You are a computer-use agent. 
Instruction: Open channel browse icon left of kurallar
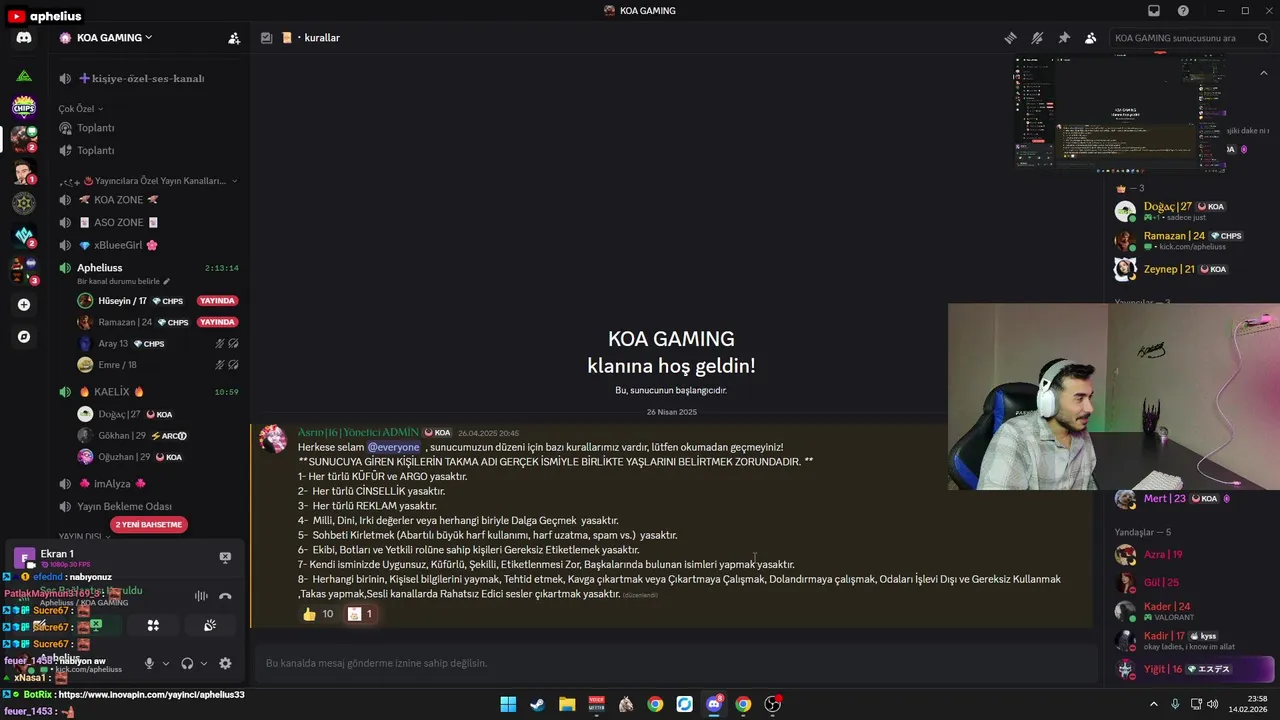(x=266, y=38)
